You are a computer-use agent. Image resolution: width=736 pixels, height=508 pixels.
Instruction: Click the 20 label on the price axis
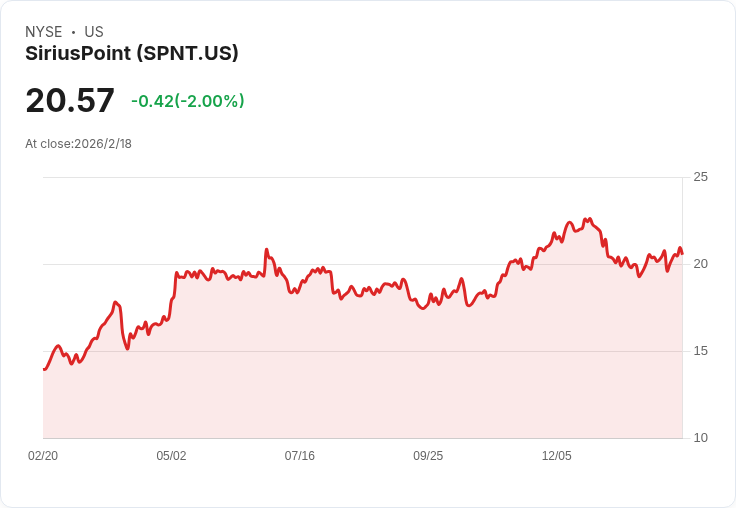(x=700, y=264)
